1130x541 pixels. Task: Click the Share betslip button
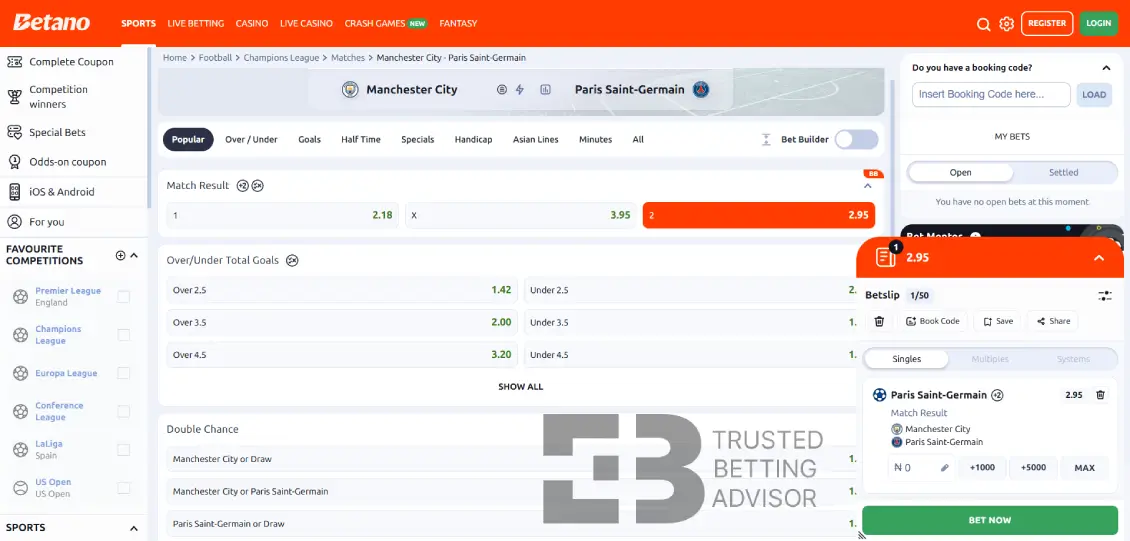[1053, 321]
